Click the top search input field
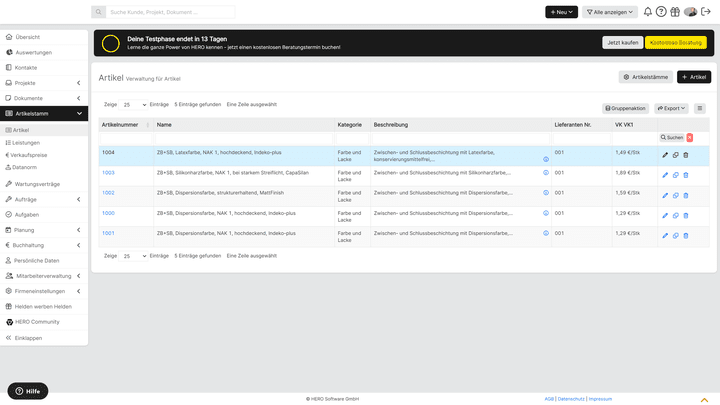 coord(170,12)
